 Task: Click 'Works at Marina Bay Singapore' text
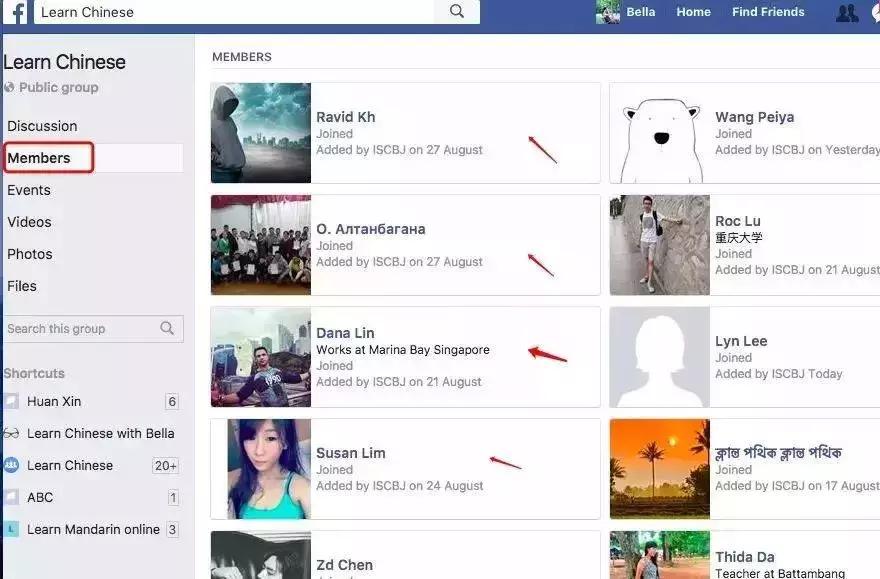(x=402, y=350)
